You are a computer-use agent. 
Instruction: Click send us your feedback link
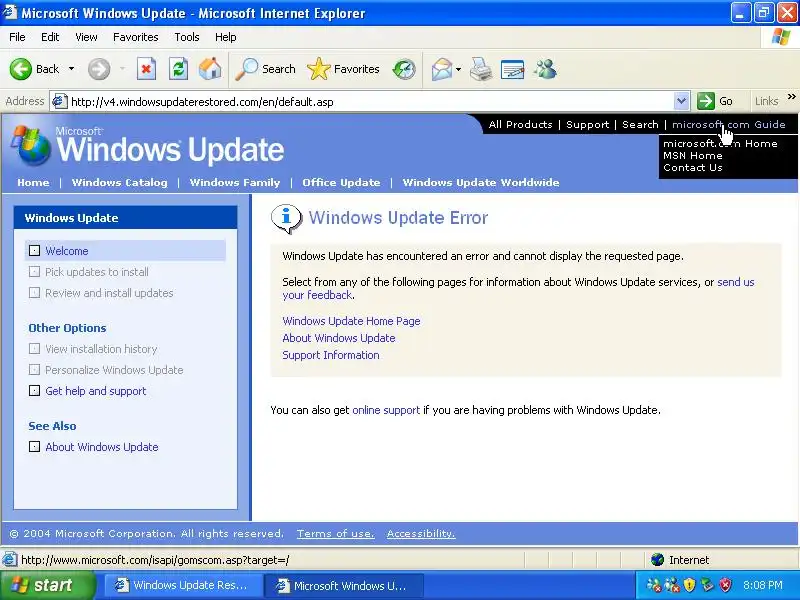[736, 282]
